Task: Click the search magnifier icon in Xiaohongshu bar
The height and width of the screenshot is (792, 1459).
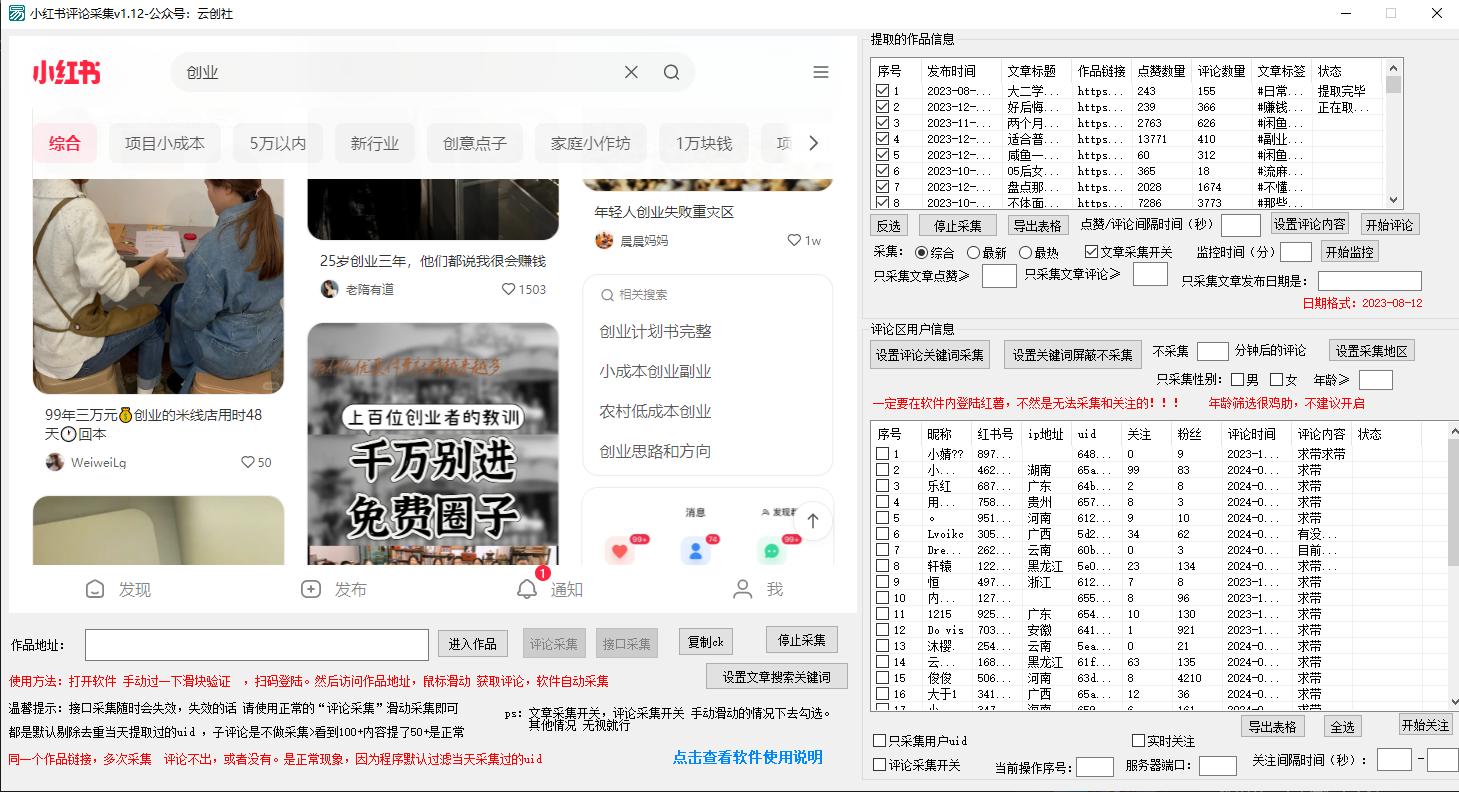Action: coord(671,72)
